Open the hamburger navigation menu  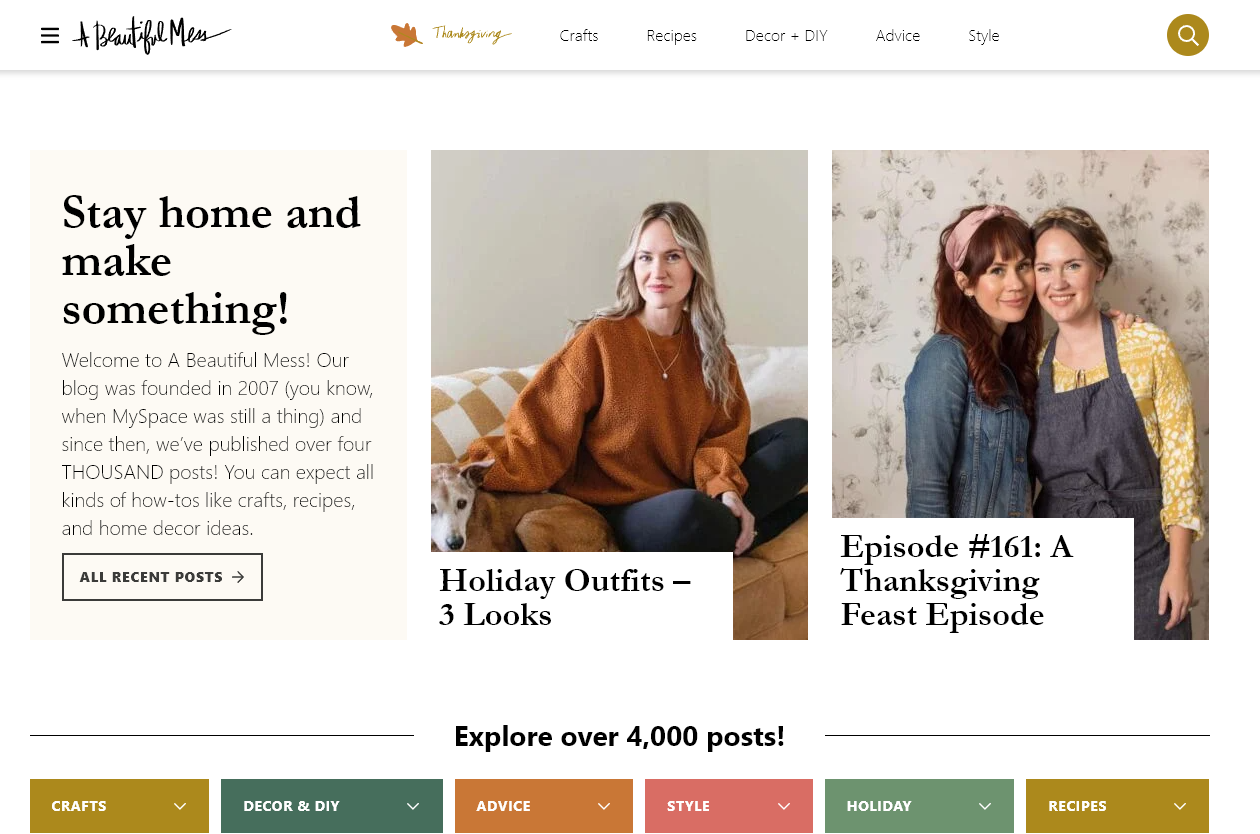(x=49, y=35)
